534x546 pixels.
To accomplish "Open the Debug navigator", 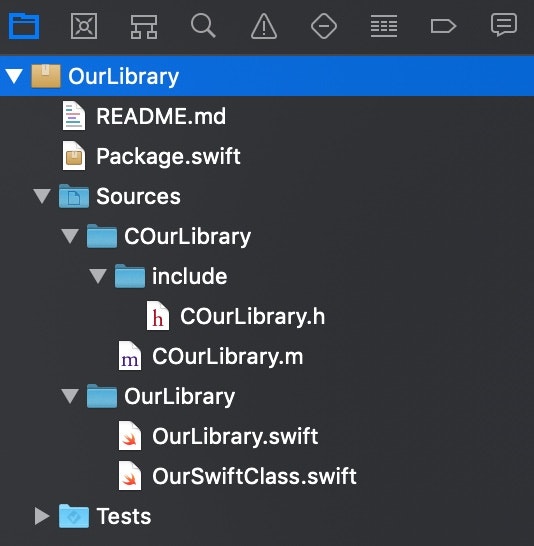I will (x=384, y=26).
